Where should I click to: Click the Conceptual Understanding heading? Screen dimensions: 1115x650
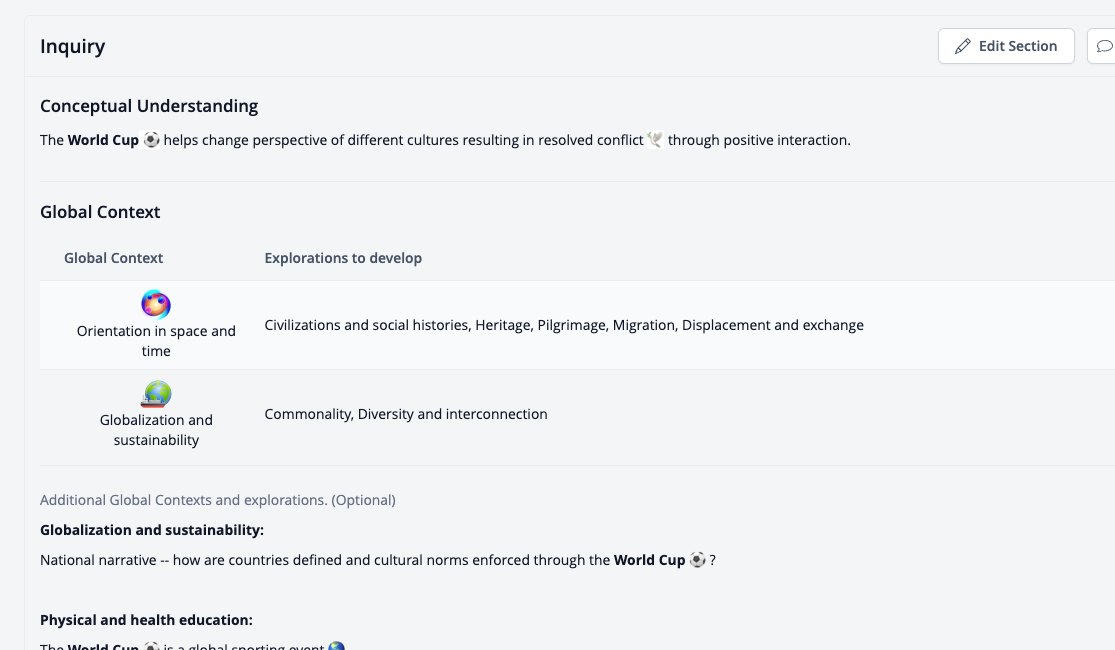[x=149, y=106]
